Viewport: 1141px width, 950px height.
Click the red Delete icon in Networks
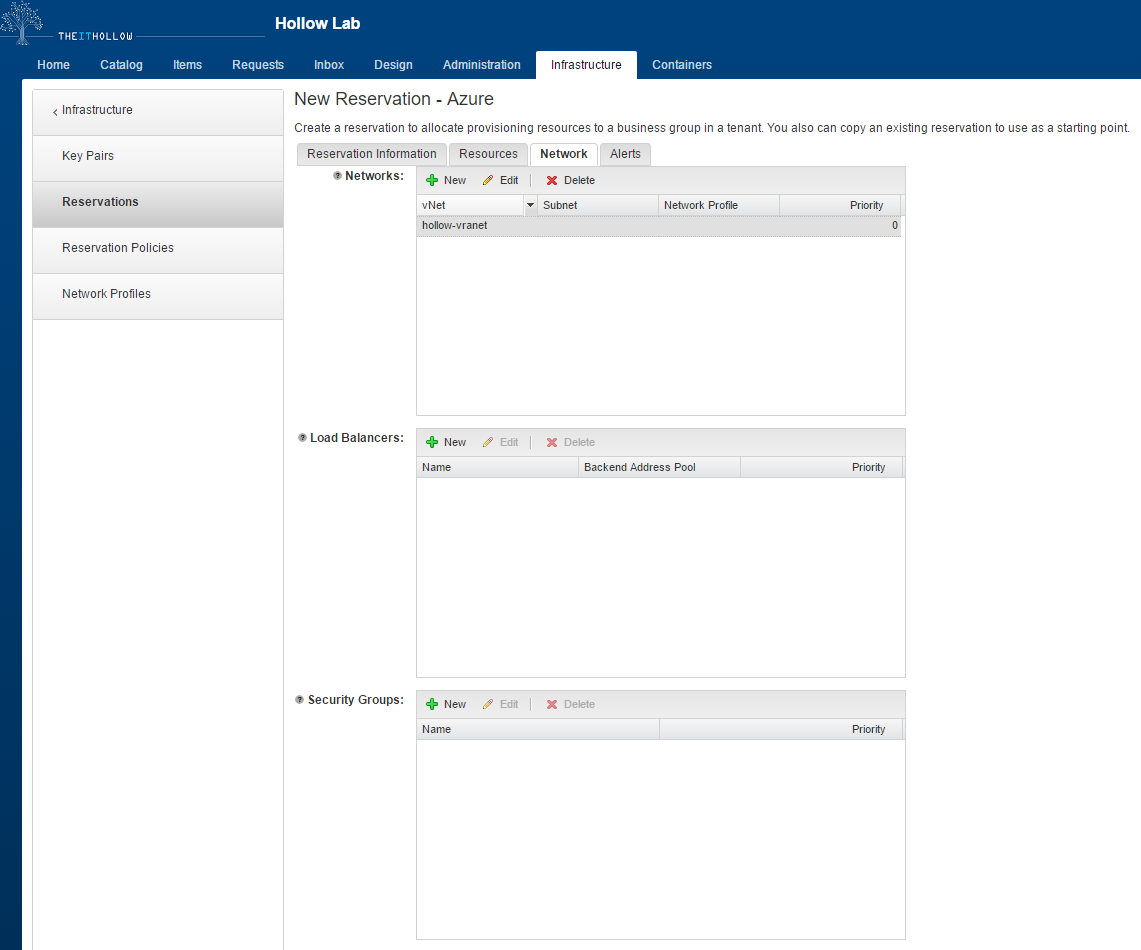(x=552, y=181)
